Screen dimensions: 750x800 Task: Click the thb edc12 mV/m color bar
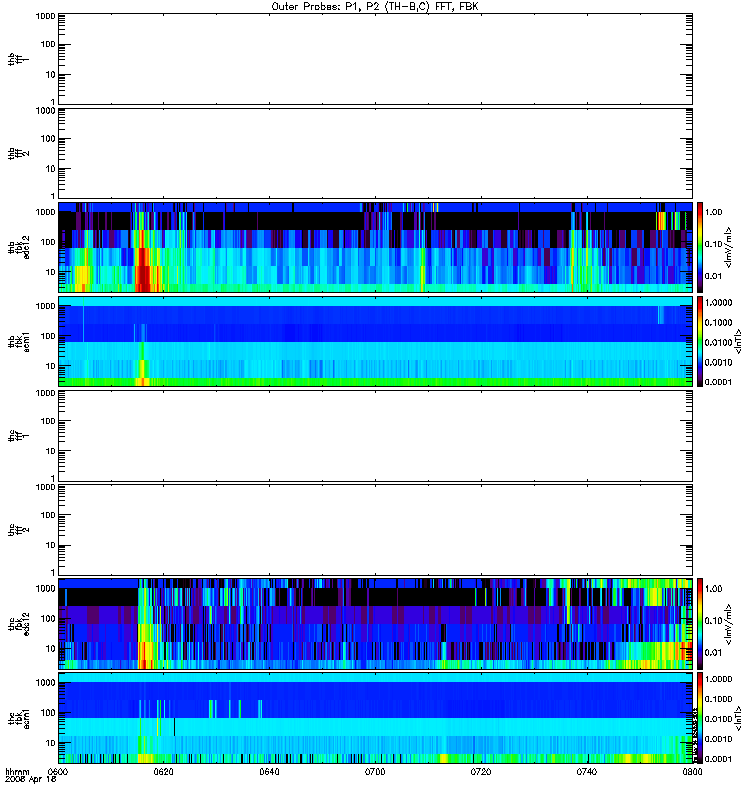(x=700, y=247)
